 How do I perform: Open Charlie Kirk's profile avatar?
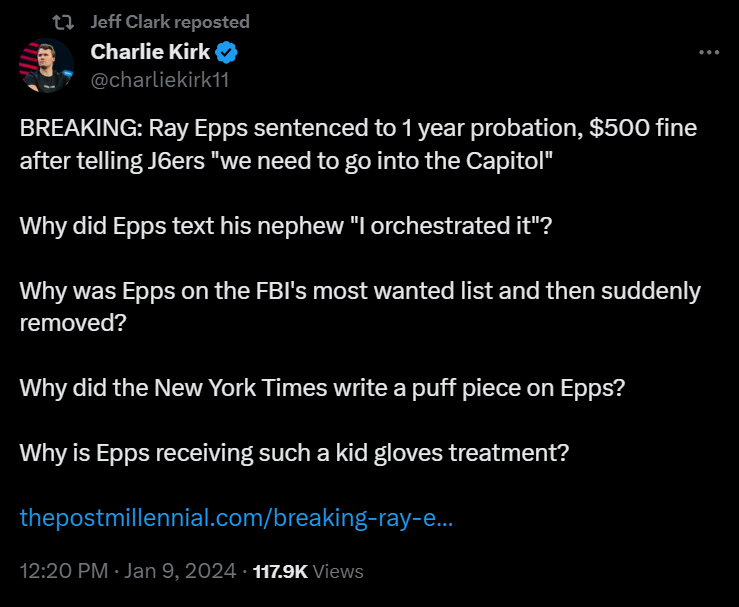[x=46, y=66]
